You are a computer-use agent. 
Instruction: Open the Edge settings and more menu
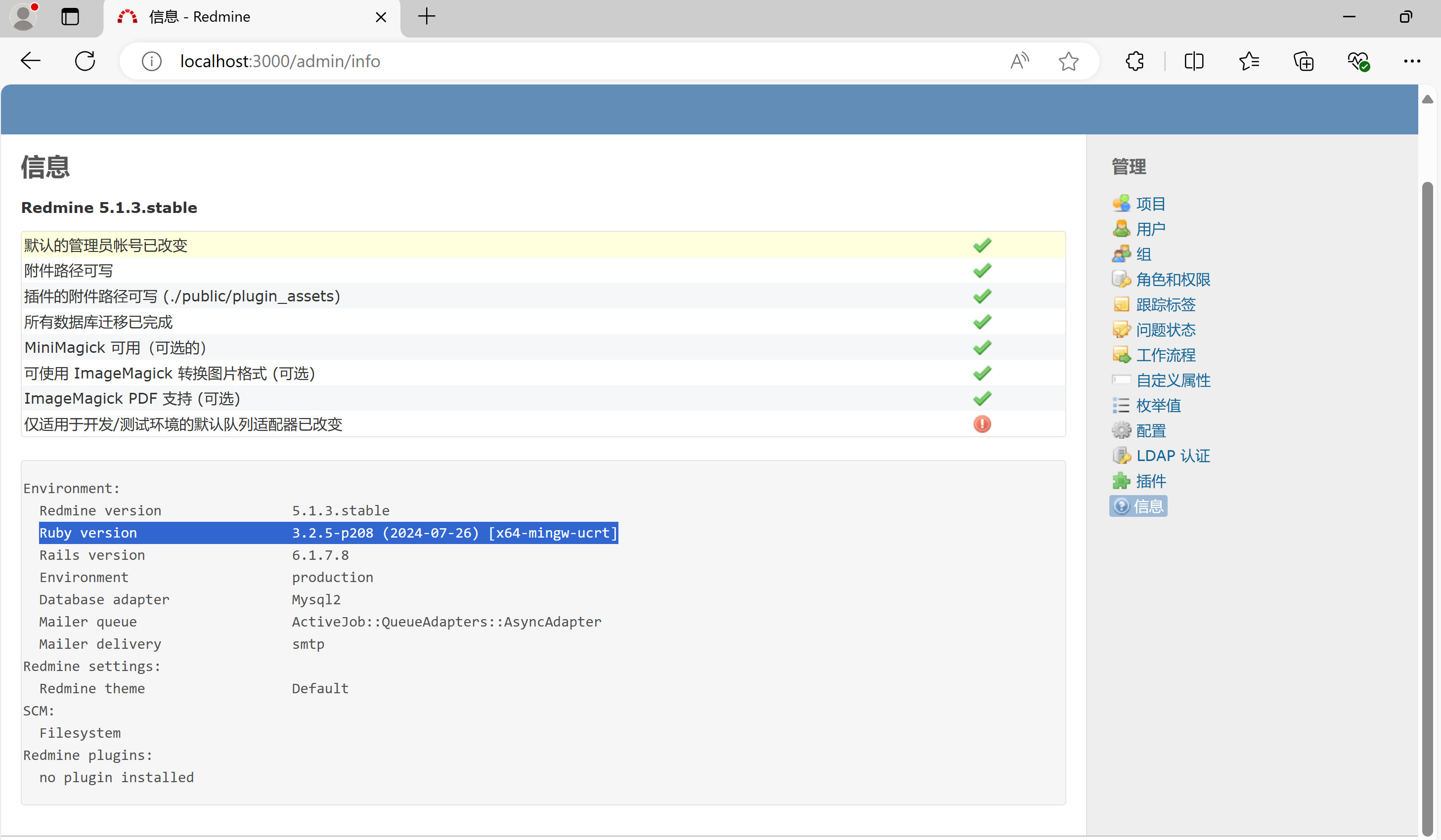1412,61
